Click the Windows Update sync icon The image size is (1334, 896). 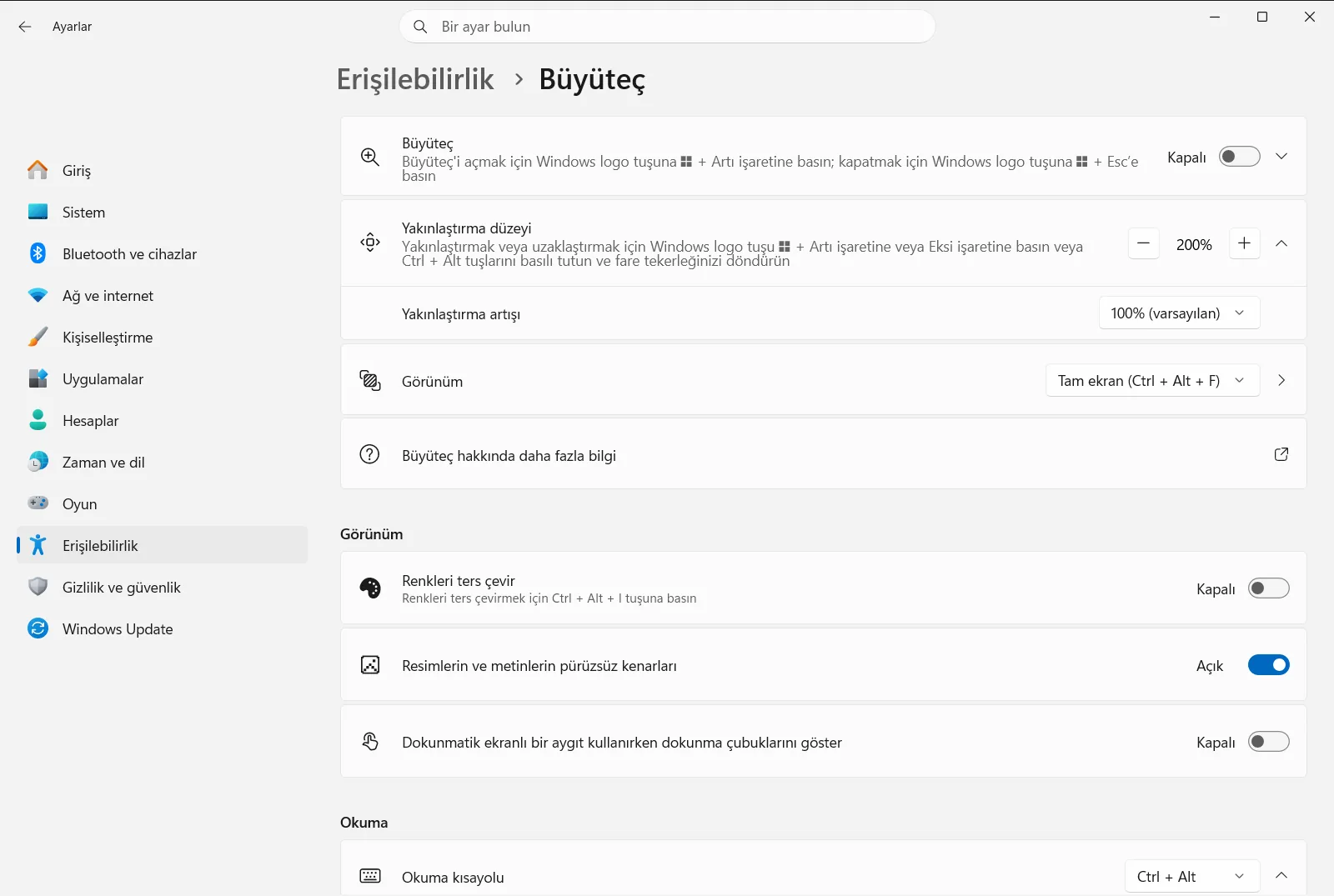click(x=38, y=628)
